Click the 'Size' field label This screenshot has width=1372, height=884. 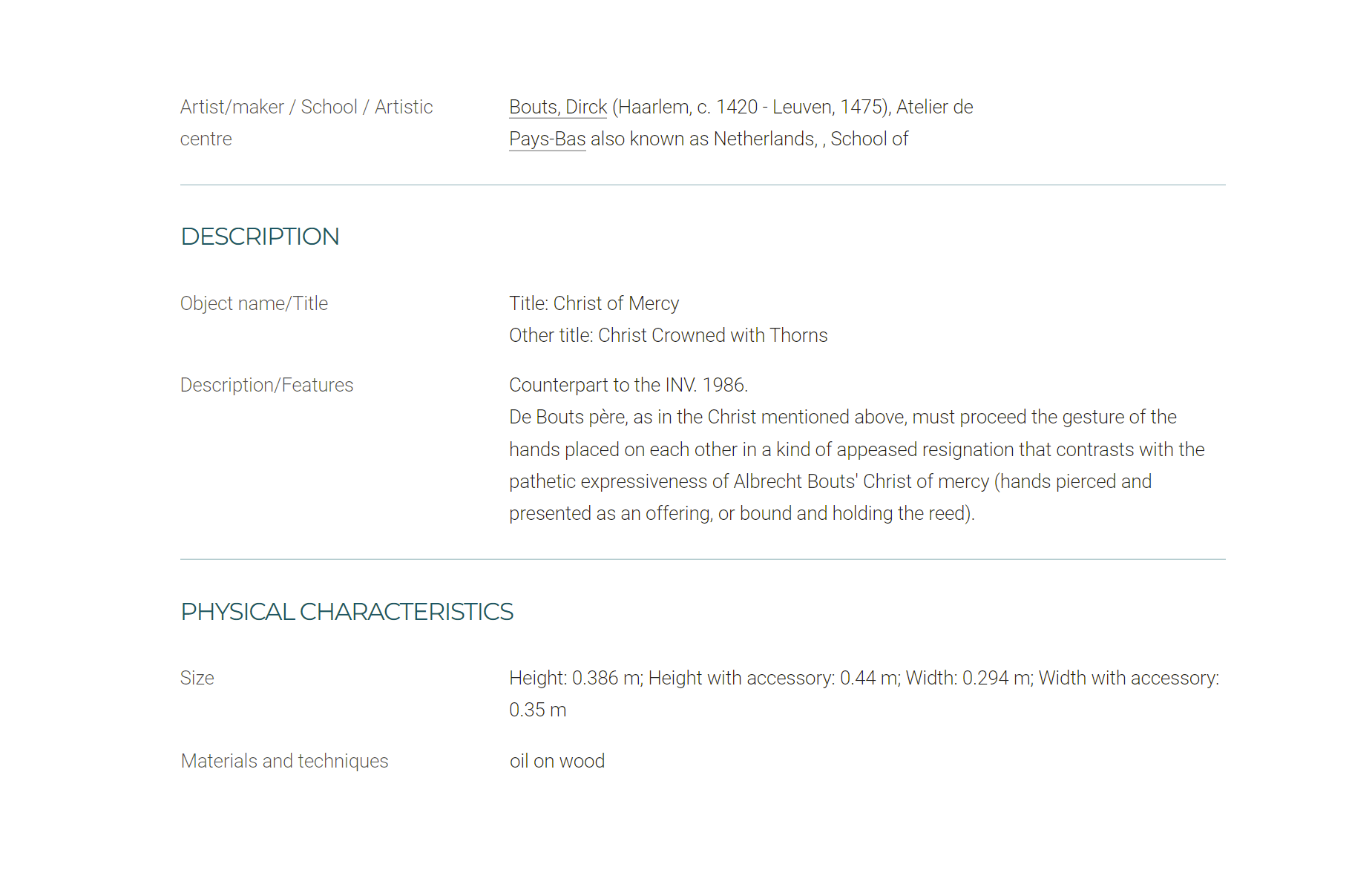tap(197, 678)
